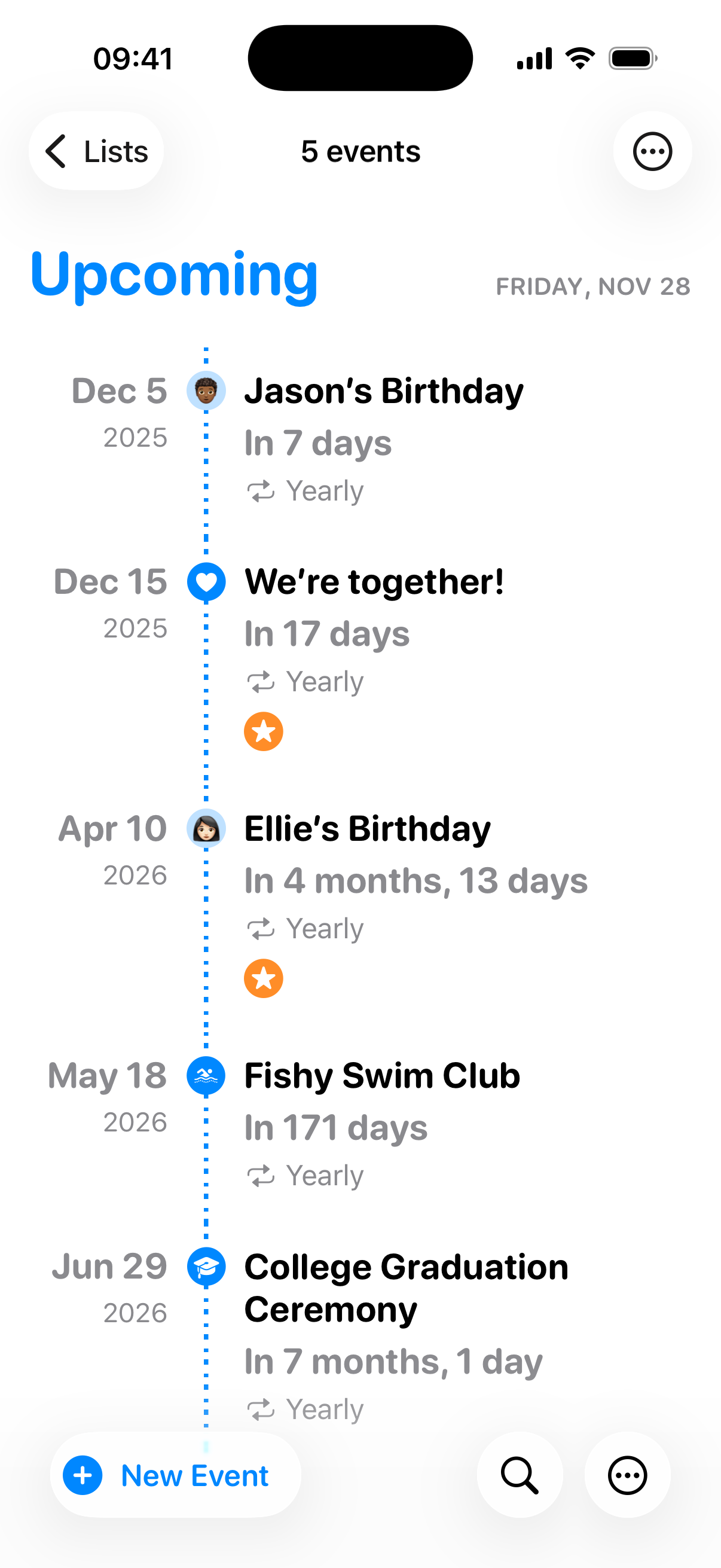This screenshot has height=1568, width=721.
Task: Select Ellie's Birthday event title
Action: (x=368, y=828)
